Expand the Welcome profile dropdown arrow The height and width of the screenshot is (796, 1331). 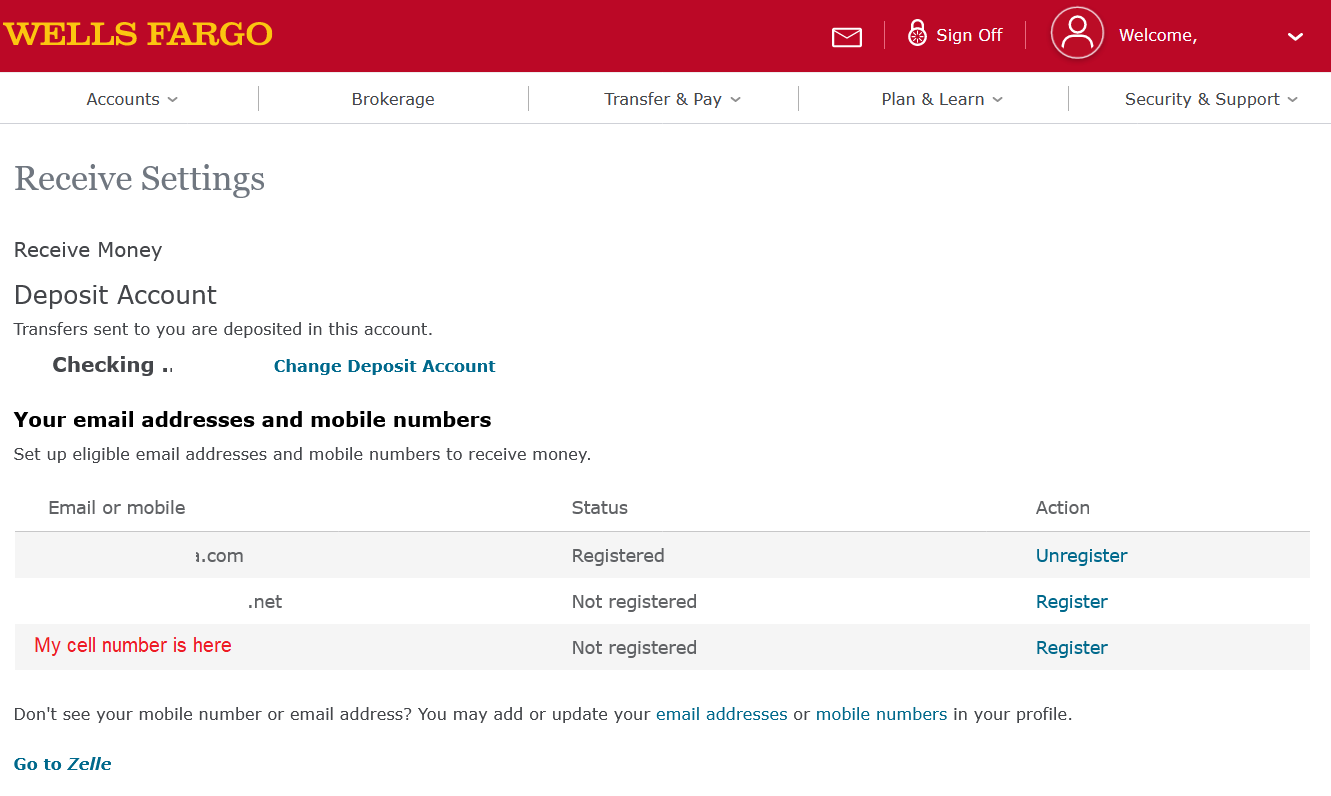click(x=1295, y=37)
